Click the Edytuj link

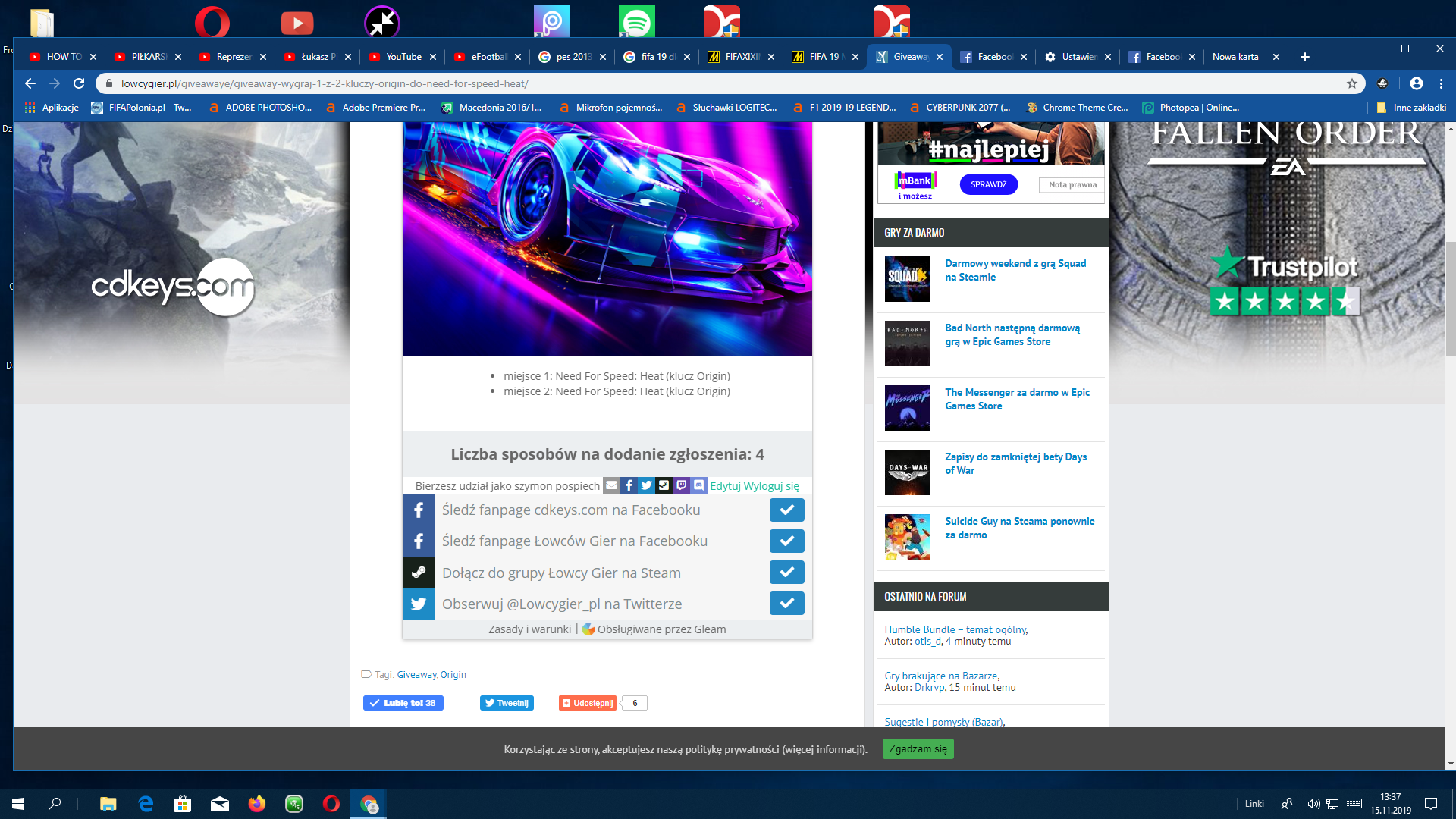tap(725, 486)
